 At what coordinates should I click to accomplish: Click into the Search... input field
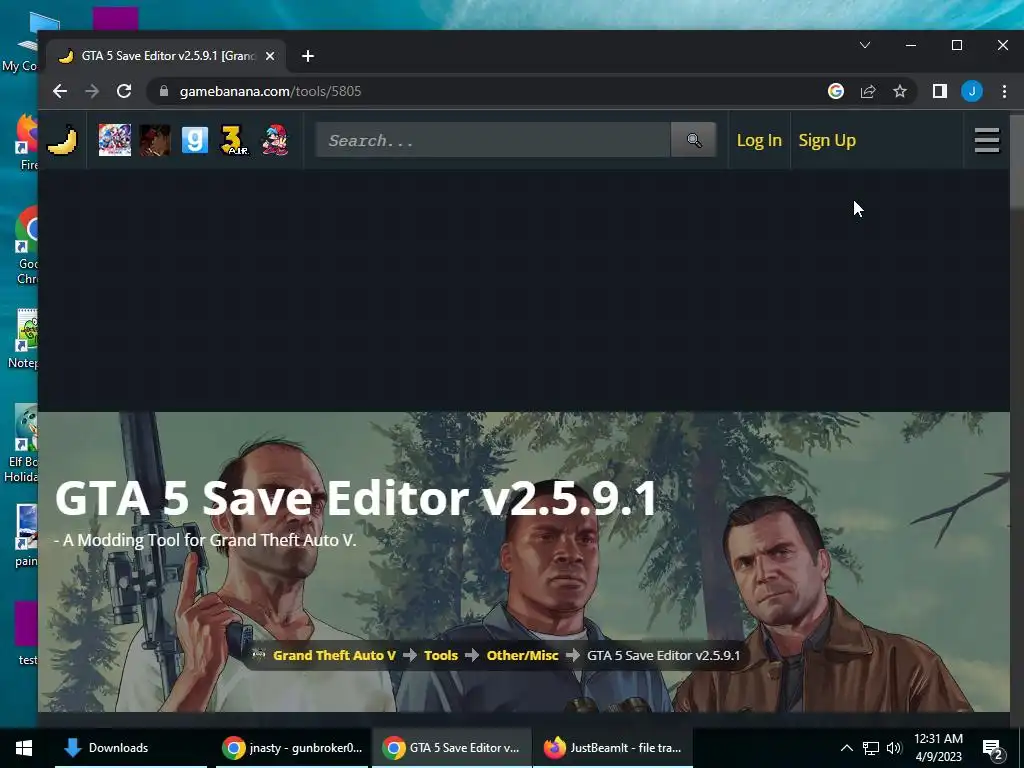pyautogui.click(x=493, y=140)
